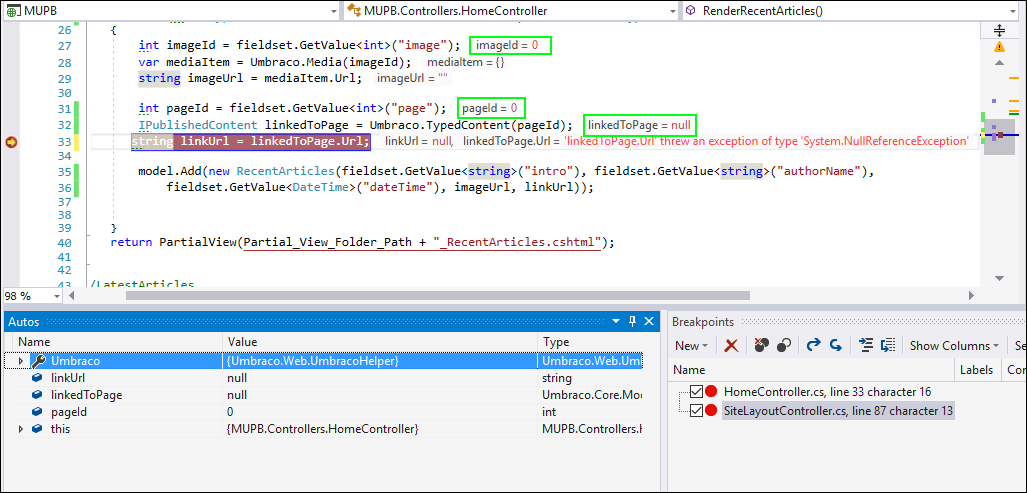Click the mediaItem = {} data tip
This screenshot has width=1027, height=493.
click(464, 62)
